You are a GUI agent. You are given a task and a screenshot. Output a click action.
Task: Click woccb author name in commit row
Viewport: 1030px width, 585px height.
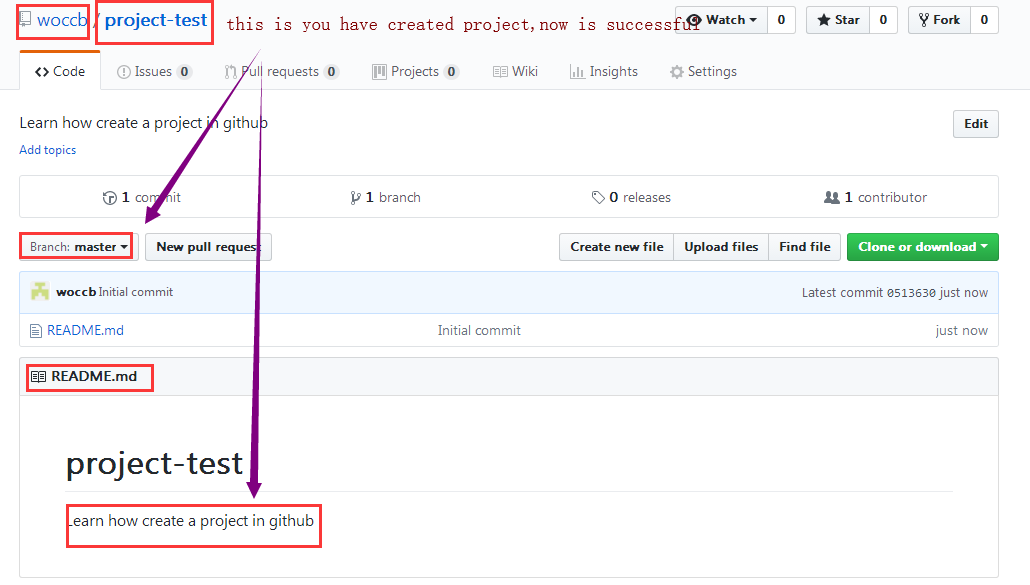[x=76, y=292]
